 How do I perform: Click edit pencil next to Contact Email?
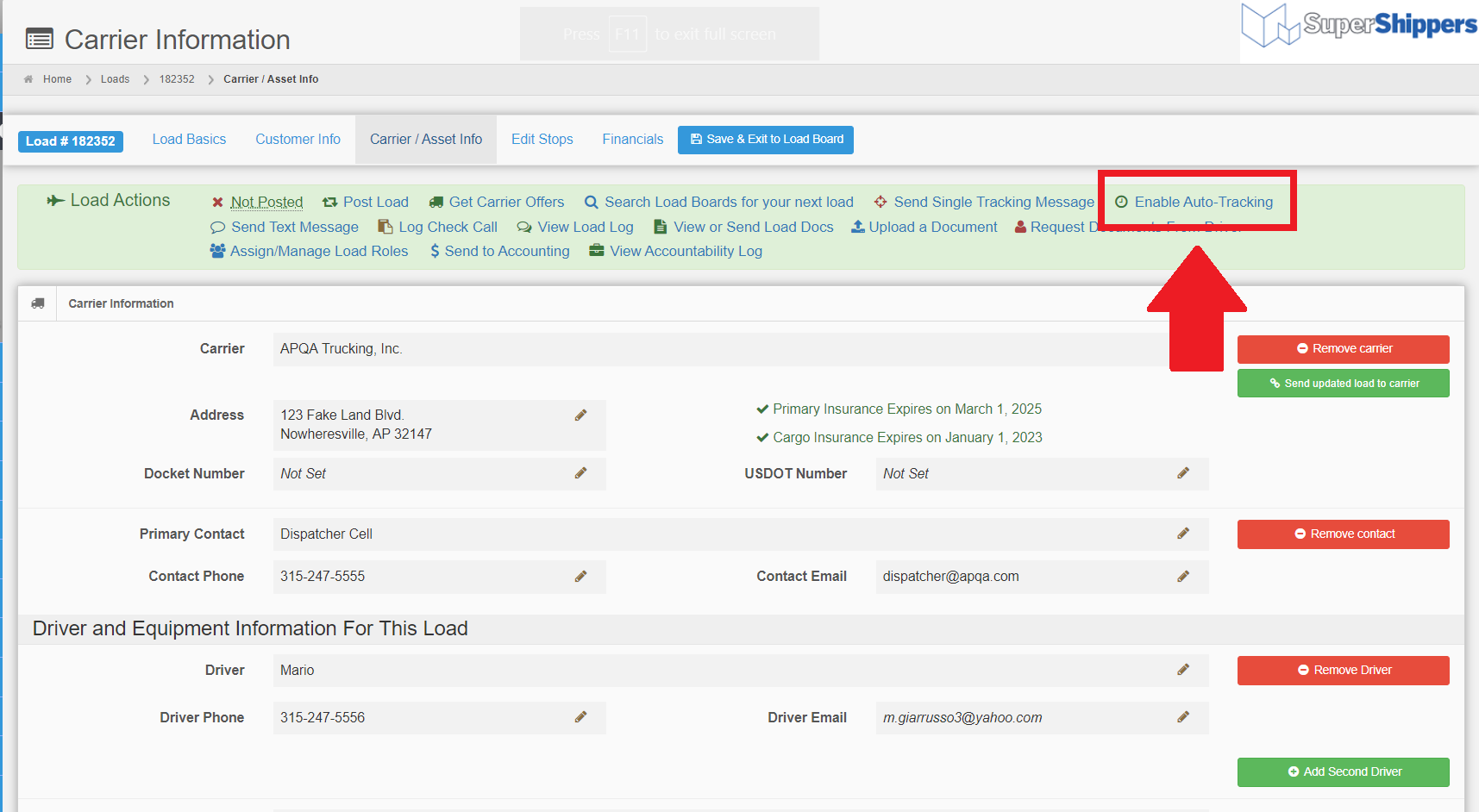pyautogui.click(x=1183, y=576)
